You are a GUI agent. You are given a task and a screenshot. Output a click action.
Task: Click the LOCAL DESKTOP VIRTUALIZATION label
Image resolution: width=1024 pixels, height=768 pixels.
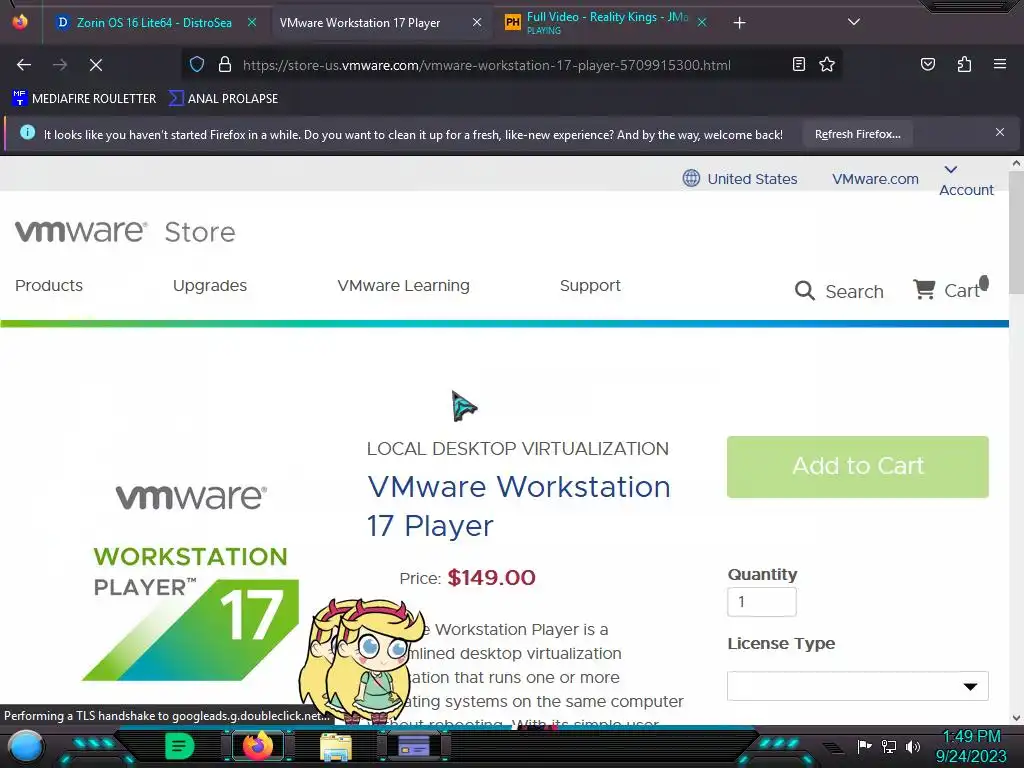point(517,449)
